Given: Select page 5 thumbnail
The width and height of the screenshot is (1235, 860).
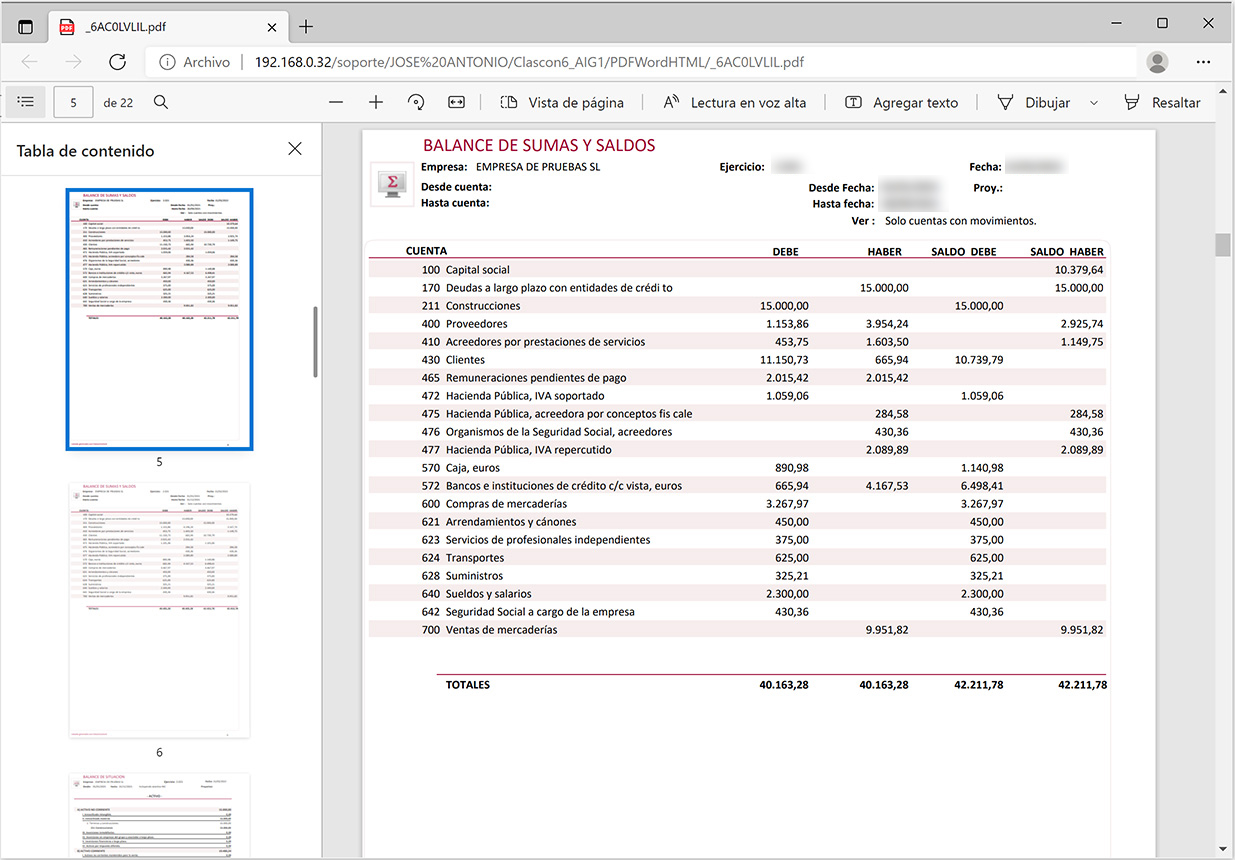Looking at the screenshot, I should point(159,319).
